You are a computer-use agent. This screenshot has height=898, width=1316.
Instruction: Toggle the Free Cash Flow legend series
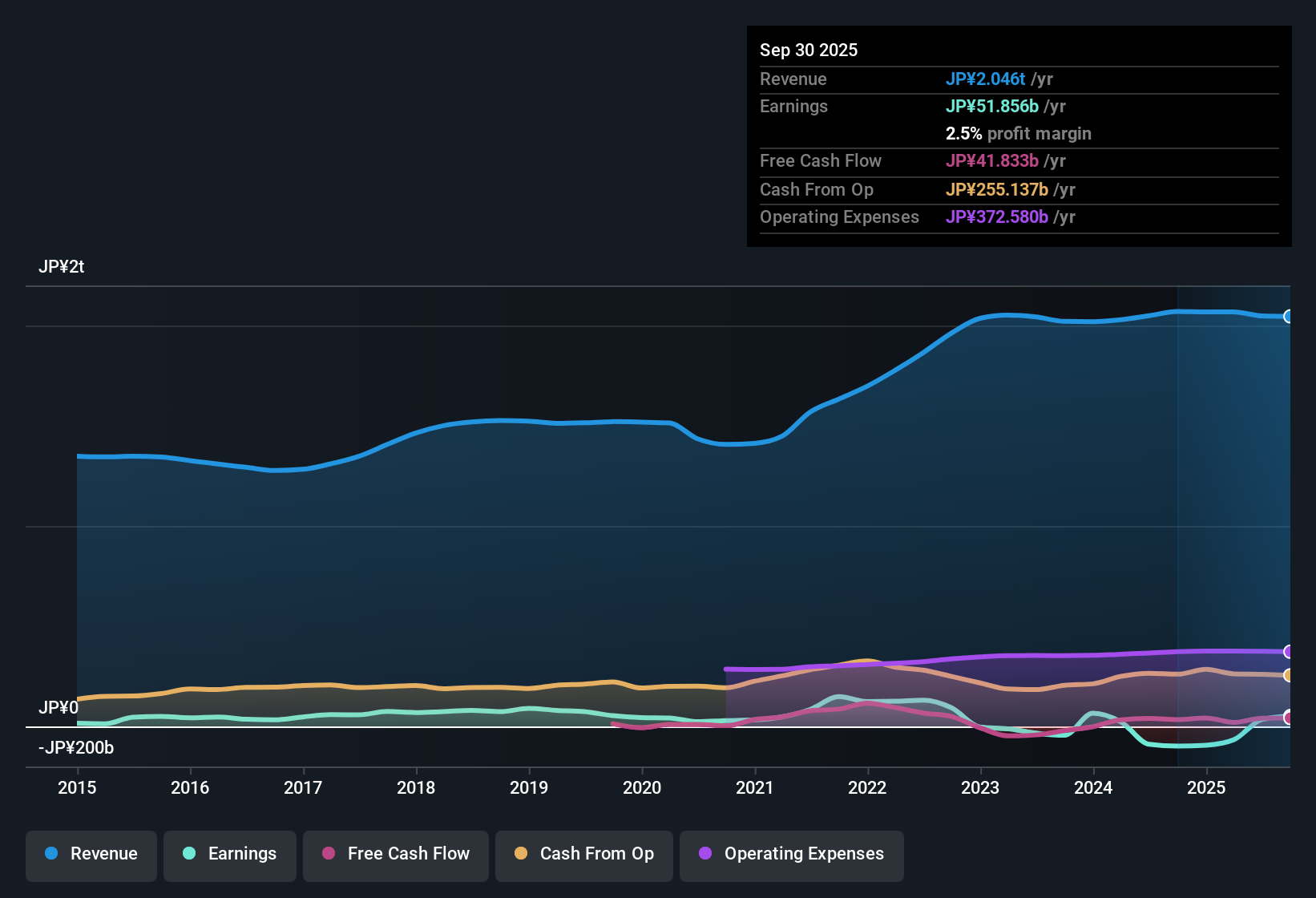[396, 855]
